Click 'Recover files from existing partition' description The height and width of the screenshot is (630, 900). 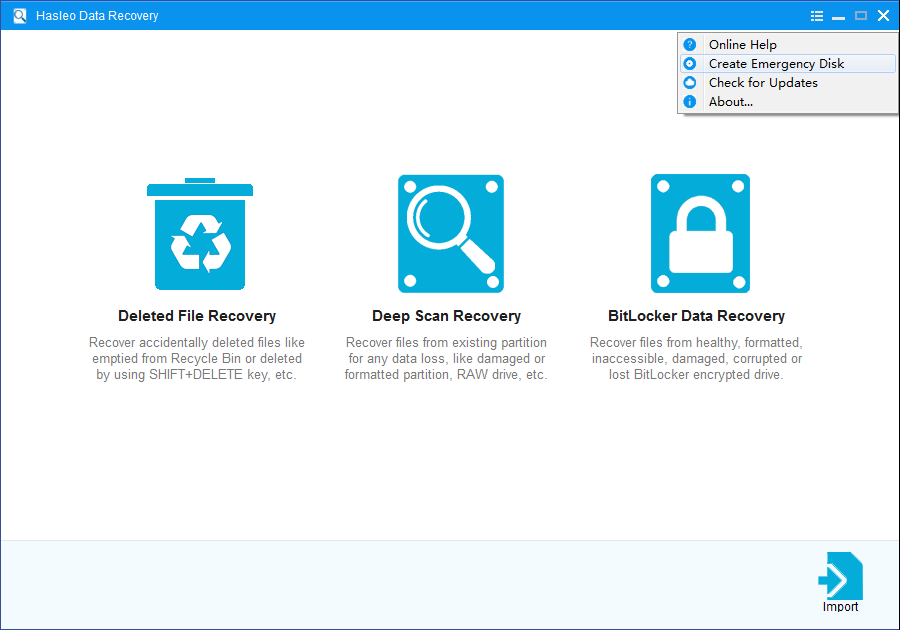click(446, 343)
